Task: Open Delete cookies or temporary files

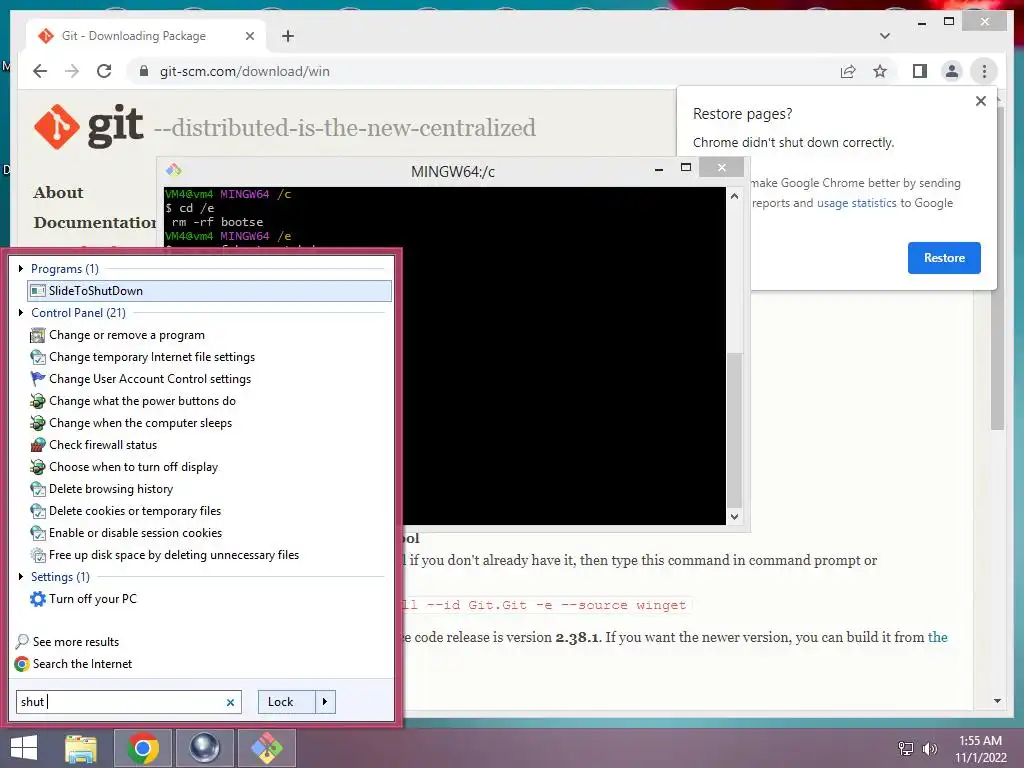Action: point(135,511)
